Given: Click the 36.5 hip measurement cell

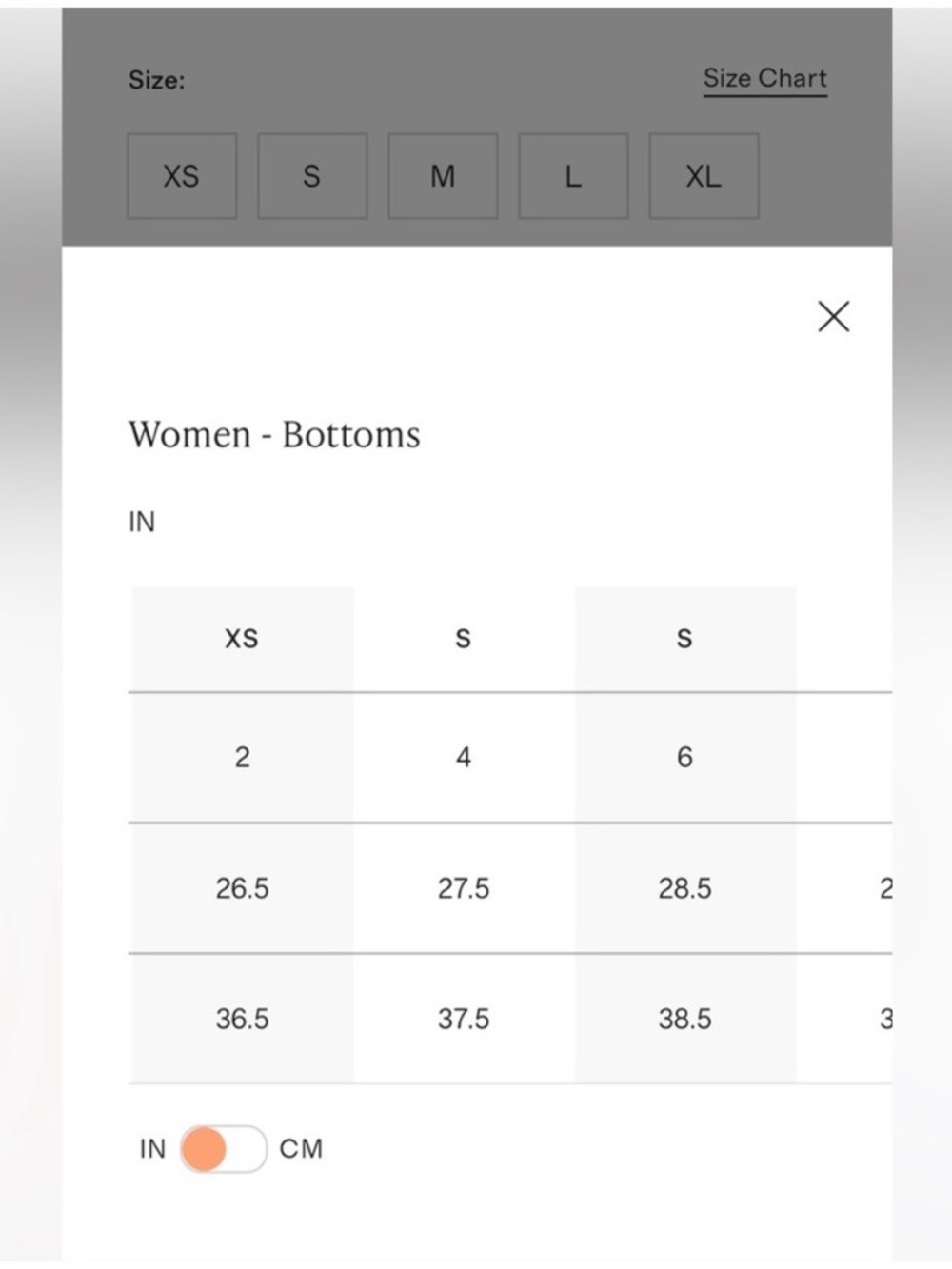Looking at the screenshot, I should point(242,1019).
